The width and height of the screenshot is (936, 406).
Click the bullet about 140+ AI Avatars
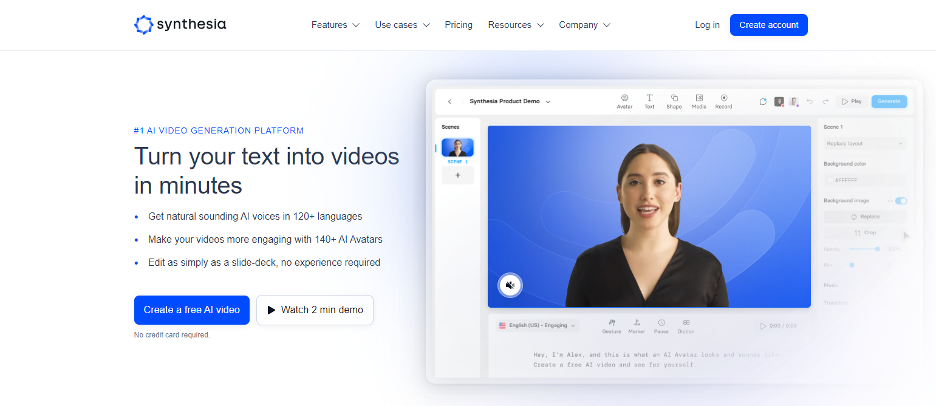tap(266, 239)
